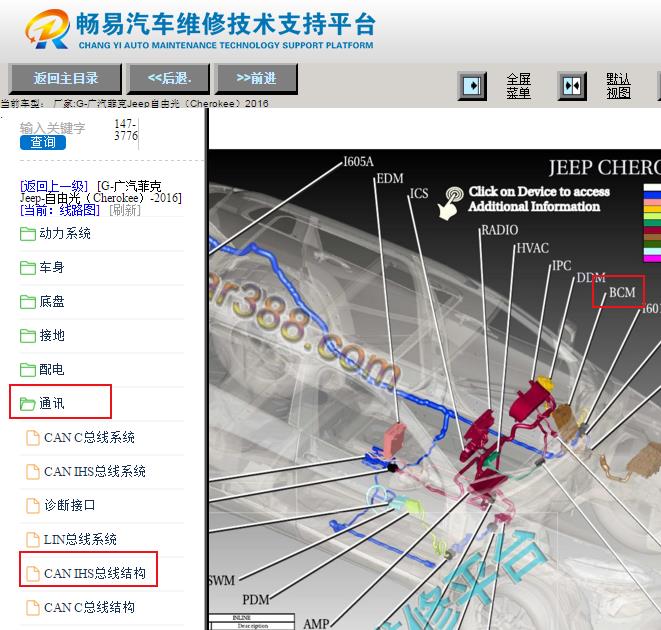661x630 pixels.
Task: Click folder icon beside 配电
Action: pyautogui.click(x=28, y=370)
